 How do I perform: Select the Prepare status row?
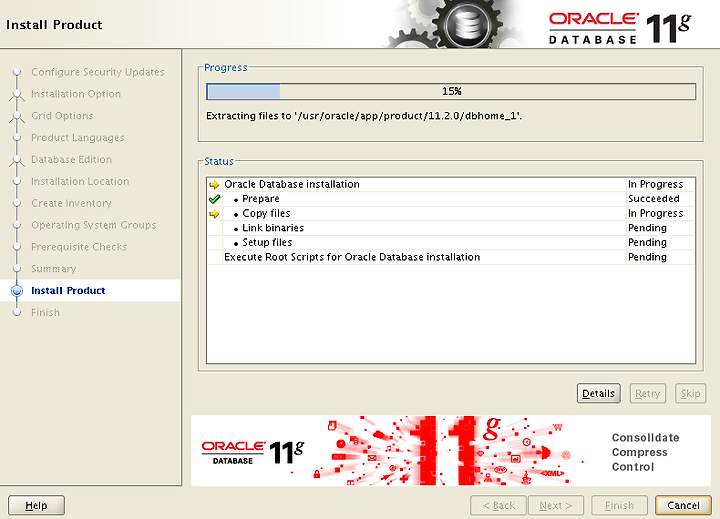[x=451, y=199]
